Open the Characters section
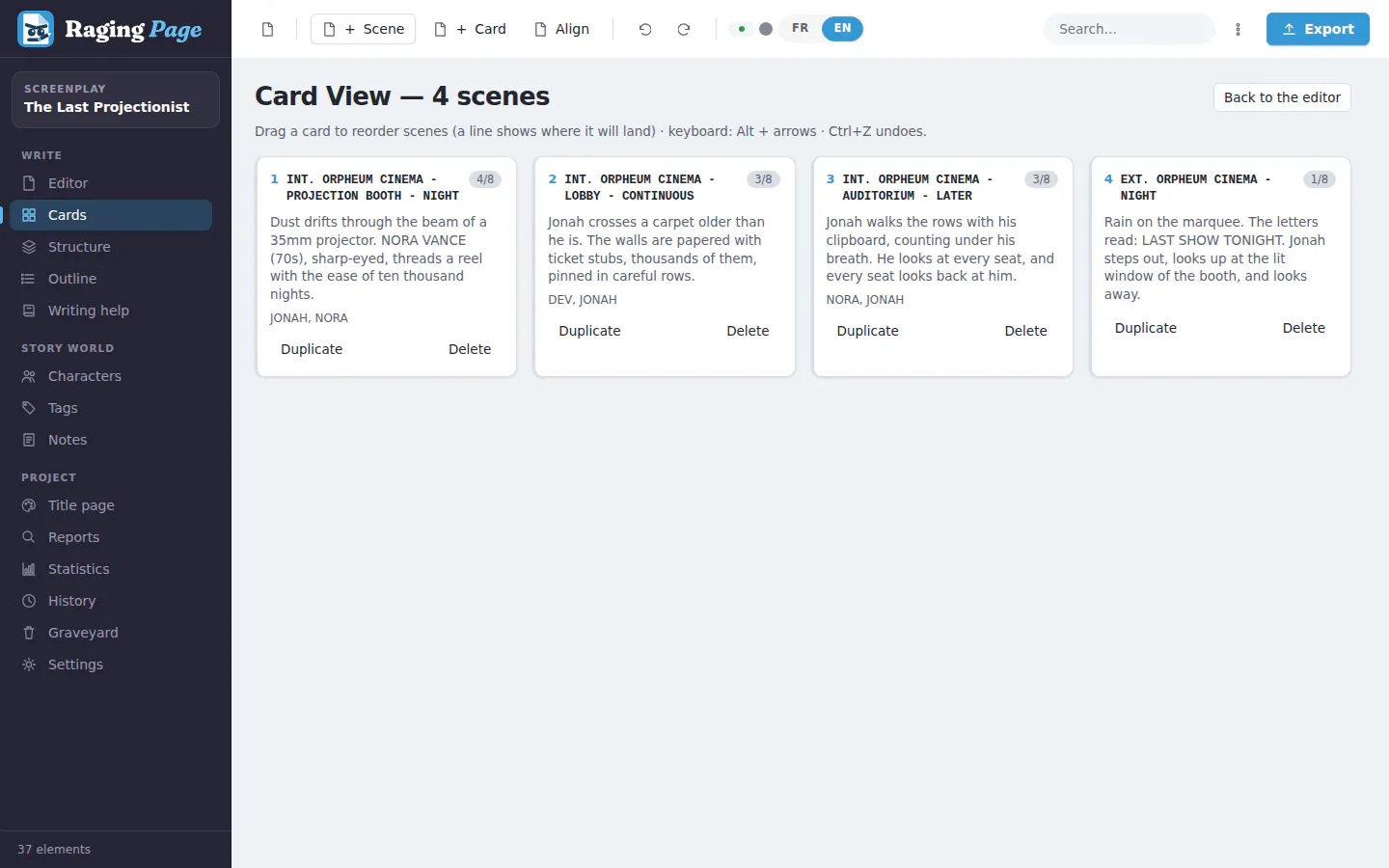This screenshot has width=1389, height=868. coord(111,376)
